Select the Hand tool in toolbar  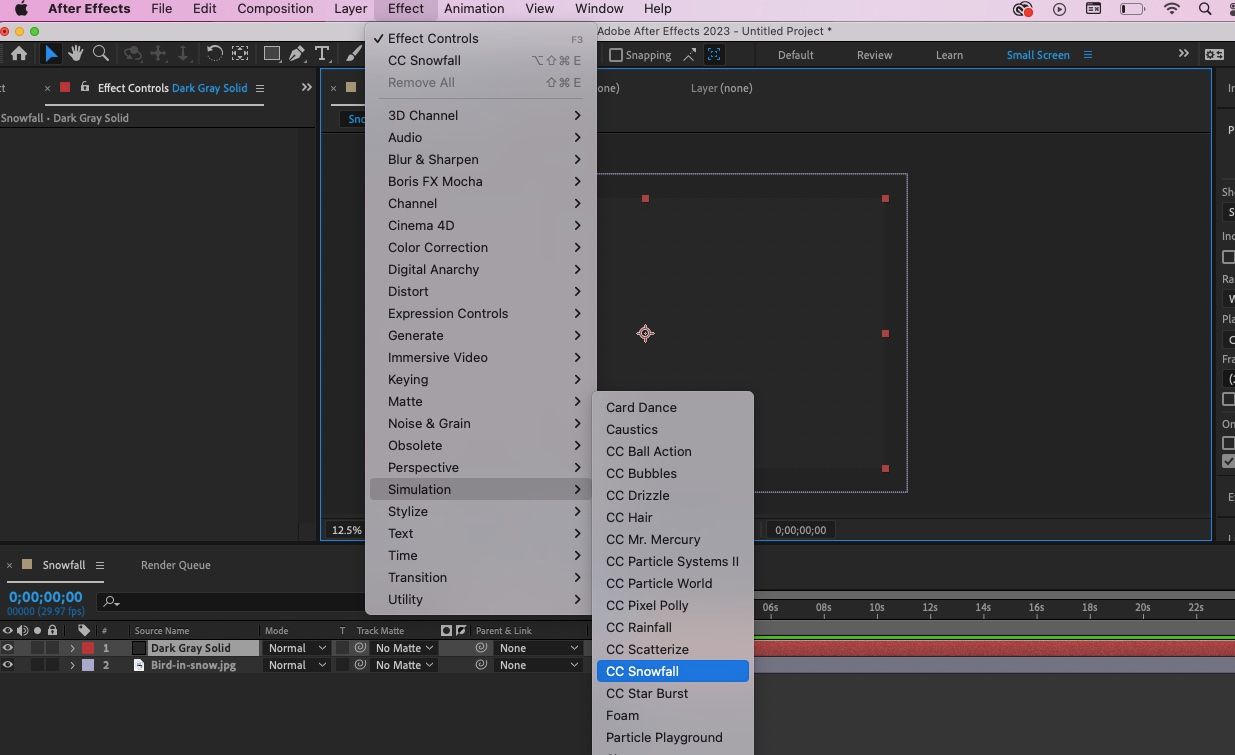point(76,54)
